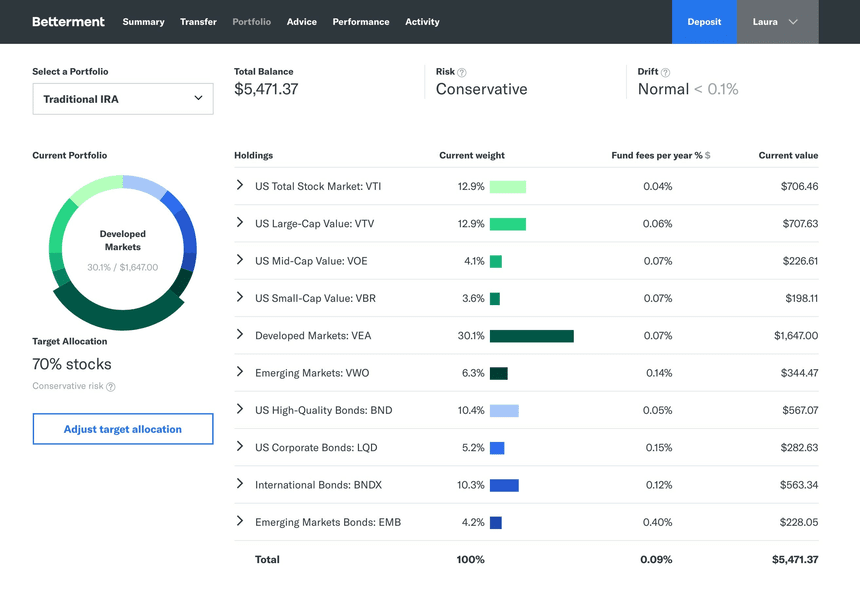The height and width of the screenshot is (605, 860).
Task: Click the VWO darkest green weight bar
Action: [499, 374]
